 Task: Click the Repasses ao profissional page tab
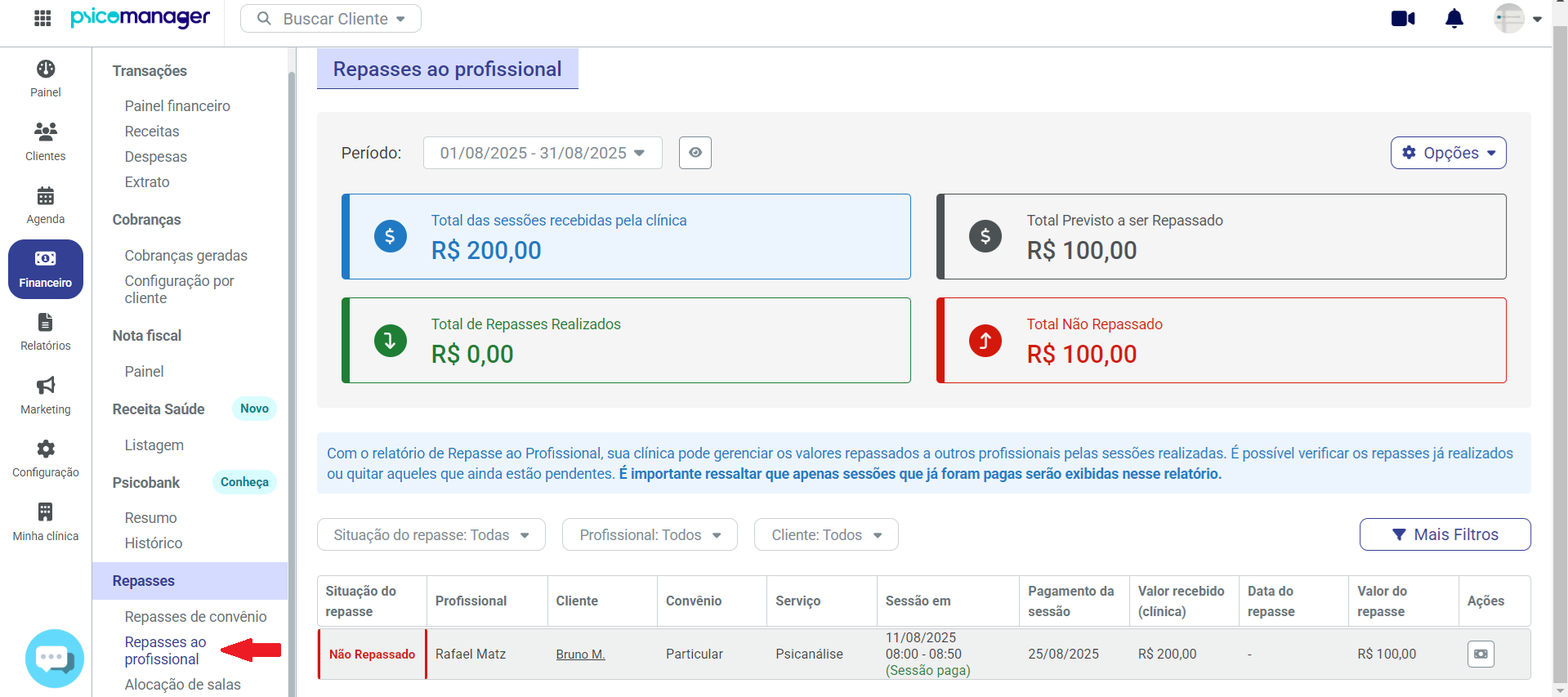[x=448, y=69]
